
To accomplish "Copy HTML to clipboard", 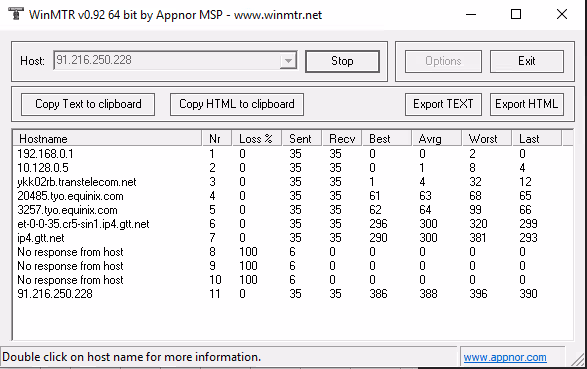I will (237, 104).
